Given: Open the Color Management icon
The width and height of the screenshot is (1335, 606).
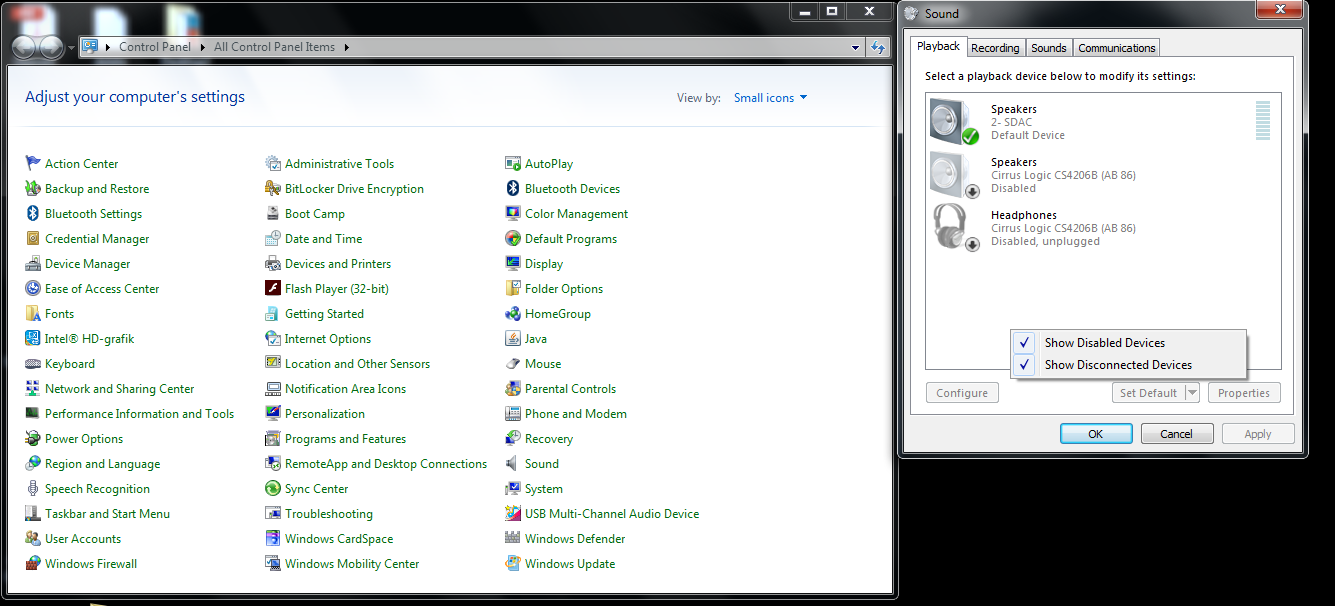Looking at the screenshot, I should [513, 214].
